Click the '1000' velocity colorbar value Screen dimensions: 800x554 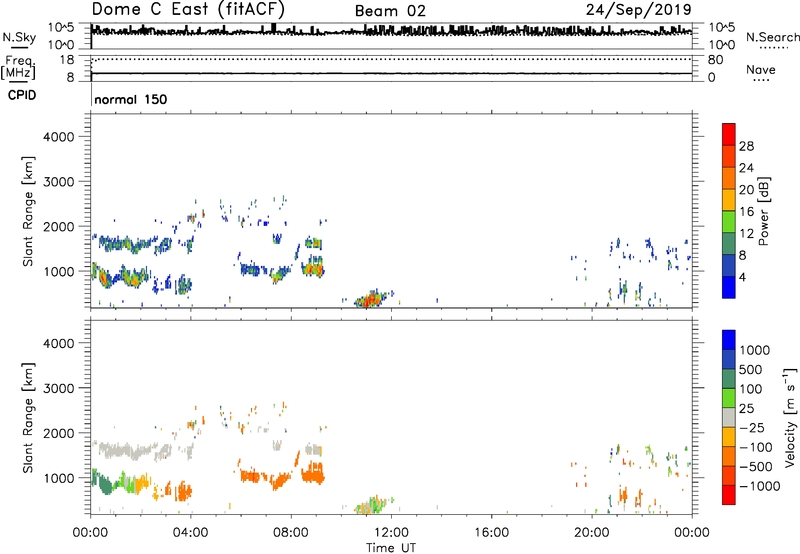755,350
